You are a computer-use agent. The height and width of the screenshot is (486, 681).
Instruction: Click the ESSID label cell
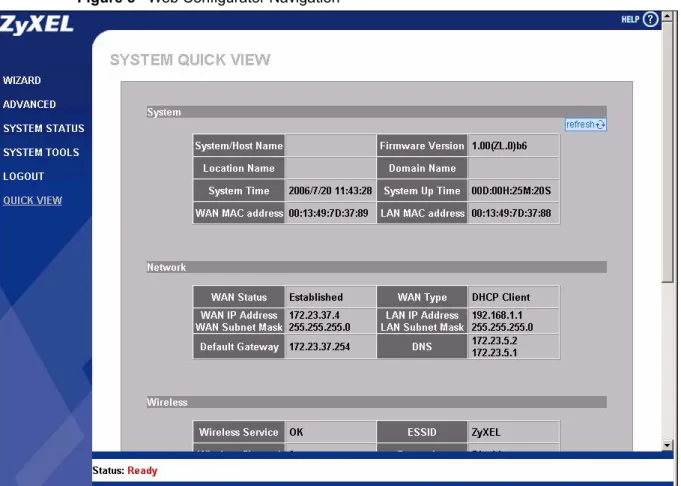(422, 432)
